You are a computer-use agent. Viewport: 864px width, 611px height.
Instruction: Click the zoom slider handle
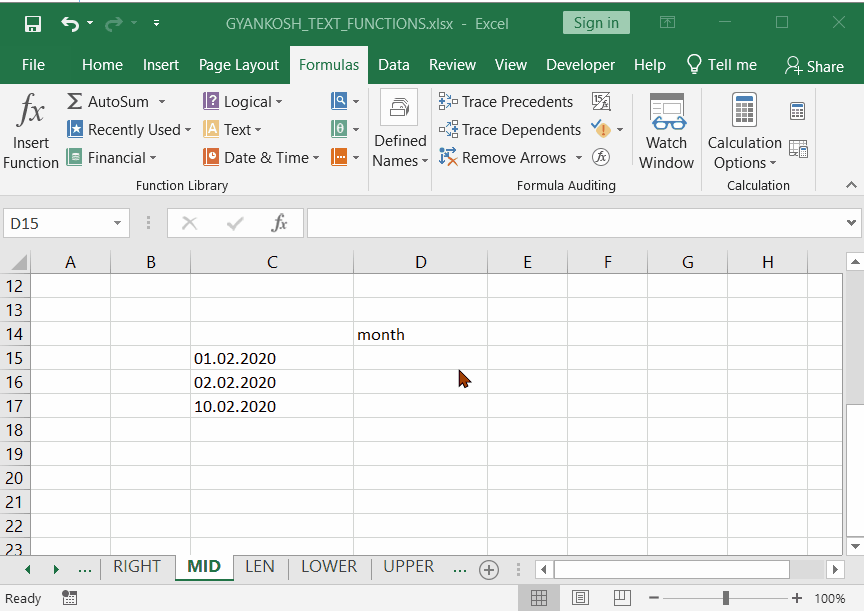click(726, 598)
